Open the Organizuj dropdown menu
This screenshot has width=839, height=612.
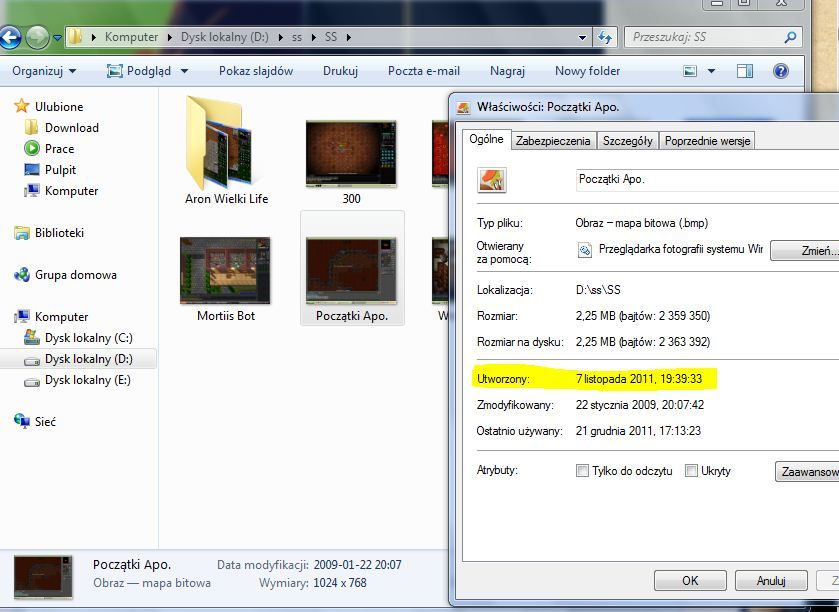pyautogui.click(x=44, y=71)
